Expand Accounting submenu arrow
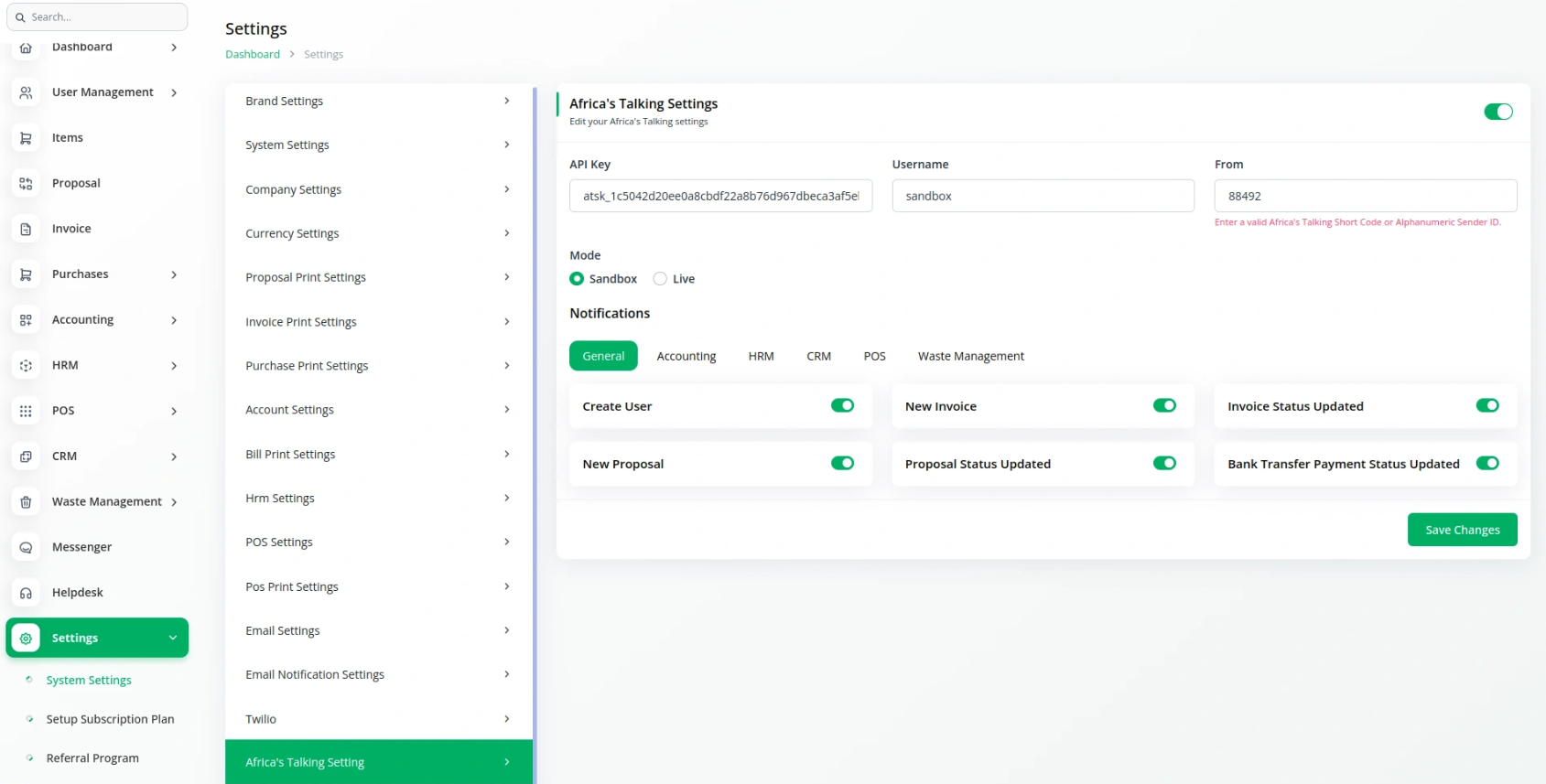The image size is (1546, 784). [174, 320]
